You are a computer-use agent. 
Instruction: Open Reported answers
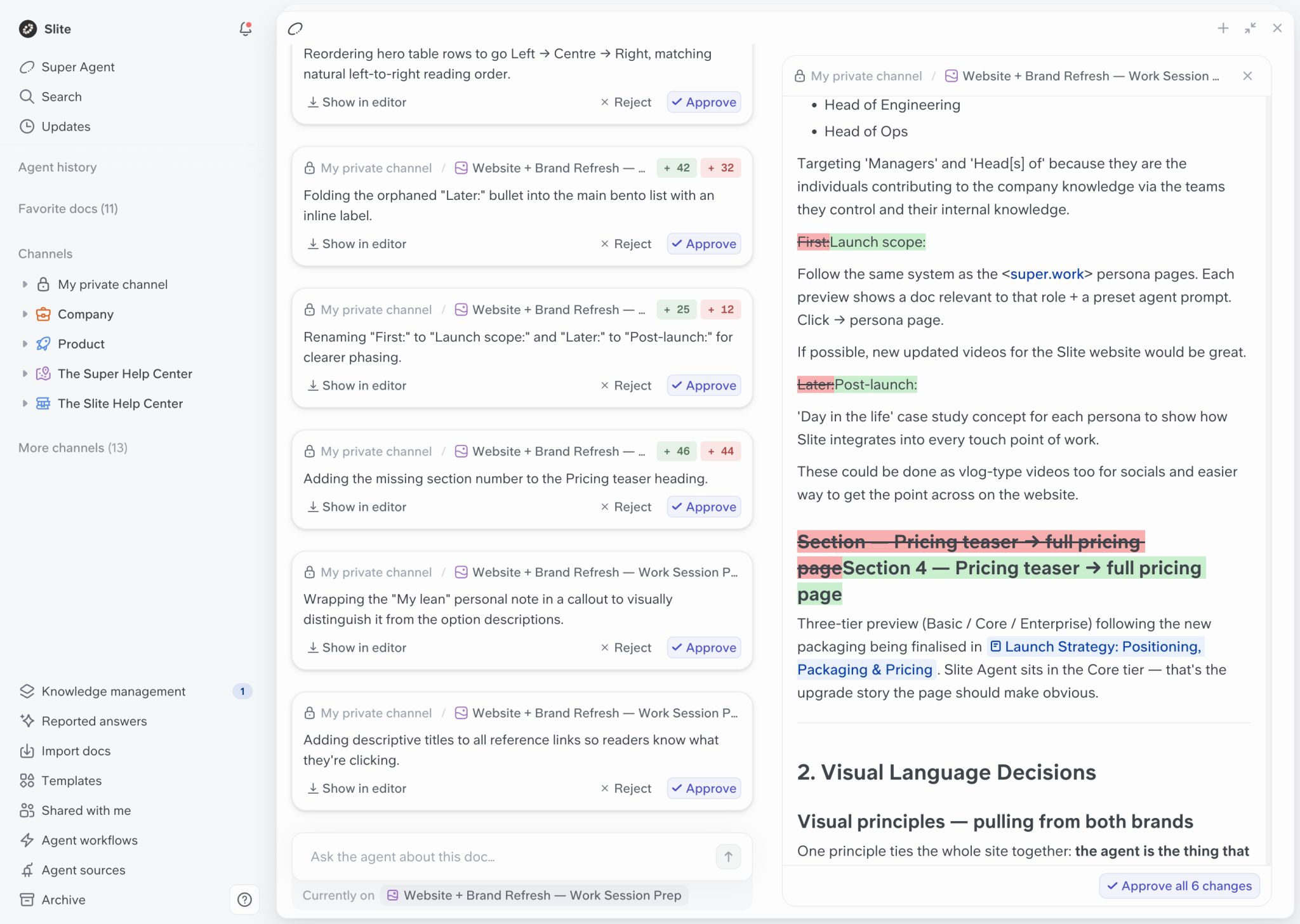(94, 721)
